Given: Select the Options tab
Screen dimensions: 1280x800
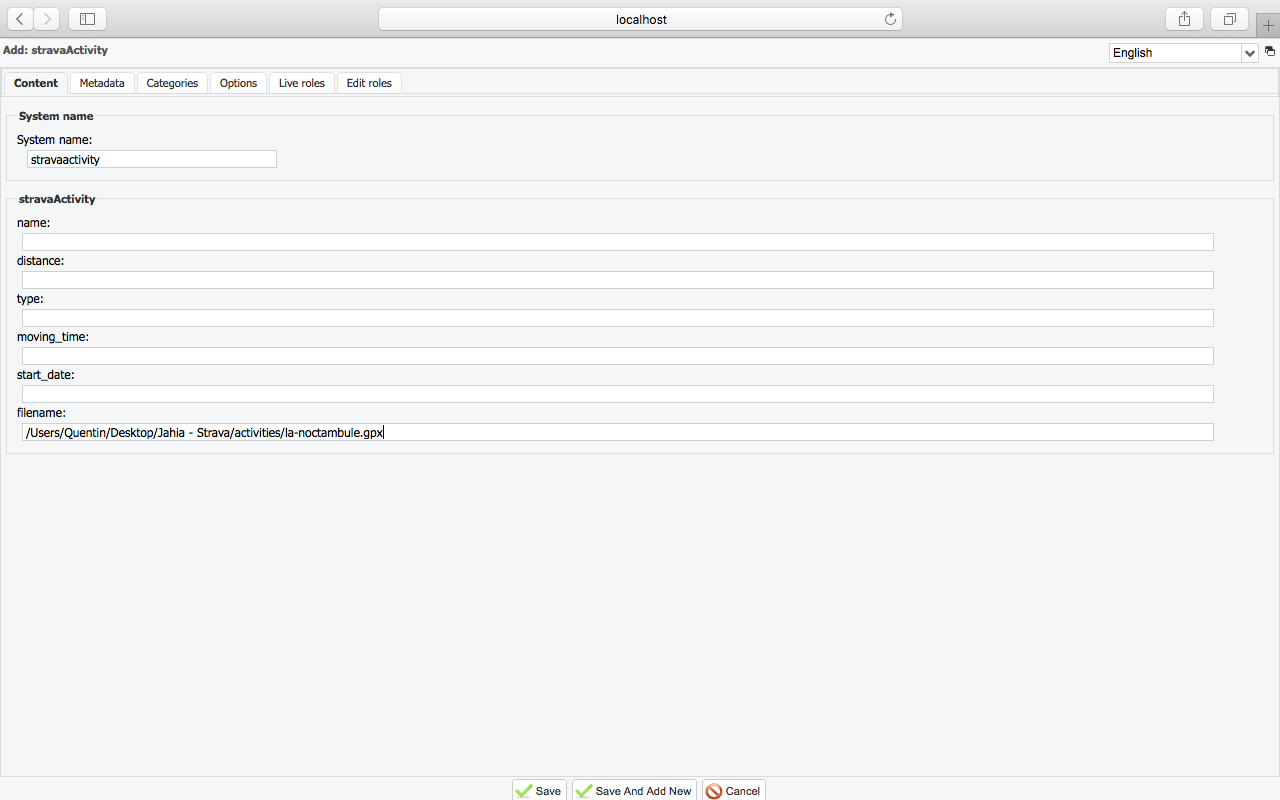Looking at the screenshot, I should (x=238, y=83).
